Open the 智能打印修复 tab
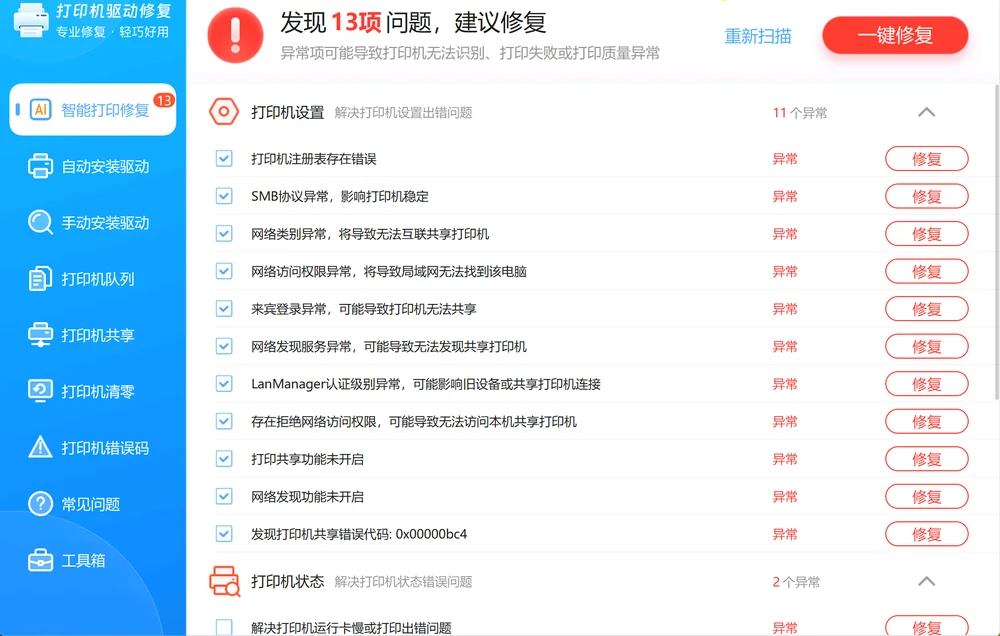Image resolution: width=1000 pixels, height=636 pixels. tap(92, 110)
